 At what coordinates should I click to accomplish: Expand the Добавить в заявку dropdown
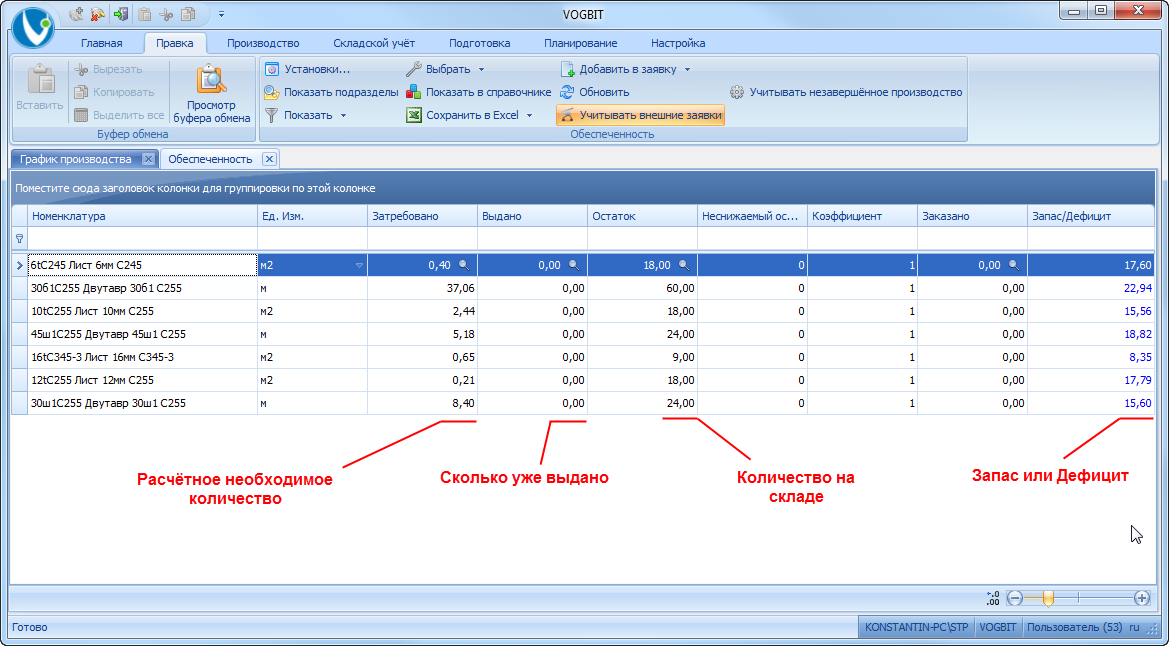687,69
